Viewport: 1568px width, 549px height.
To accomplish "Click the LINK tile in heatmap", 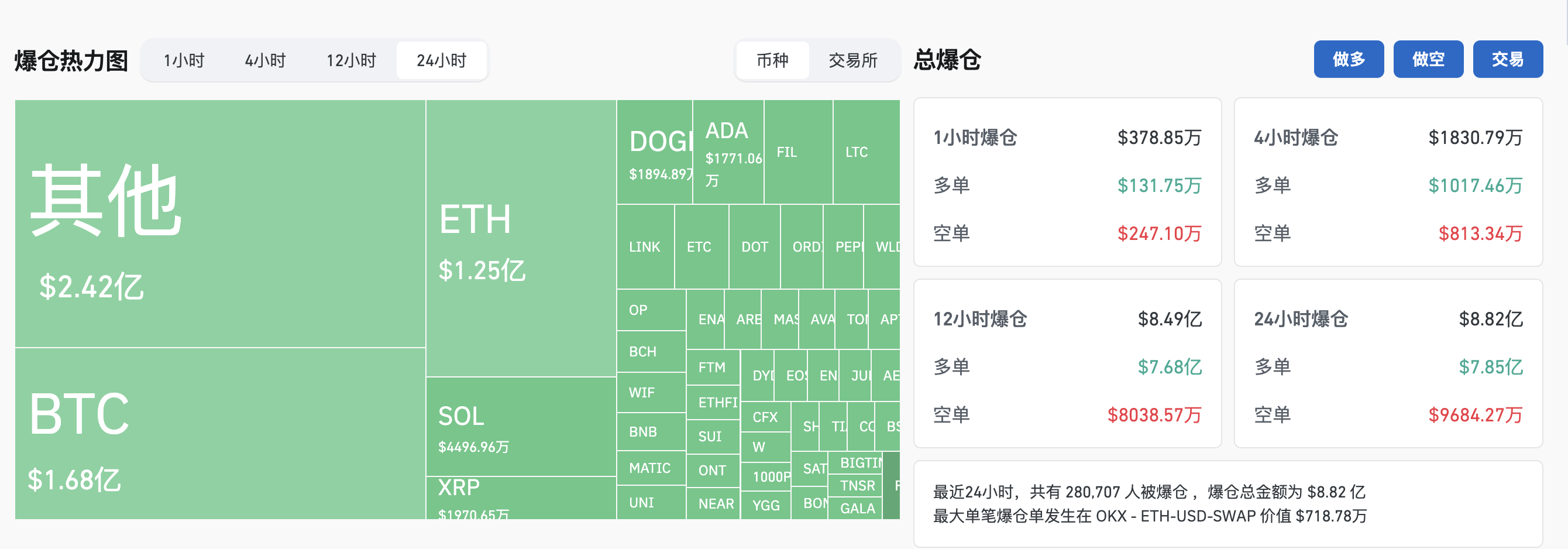I will 645,246.
